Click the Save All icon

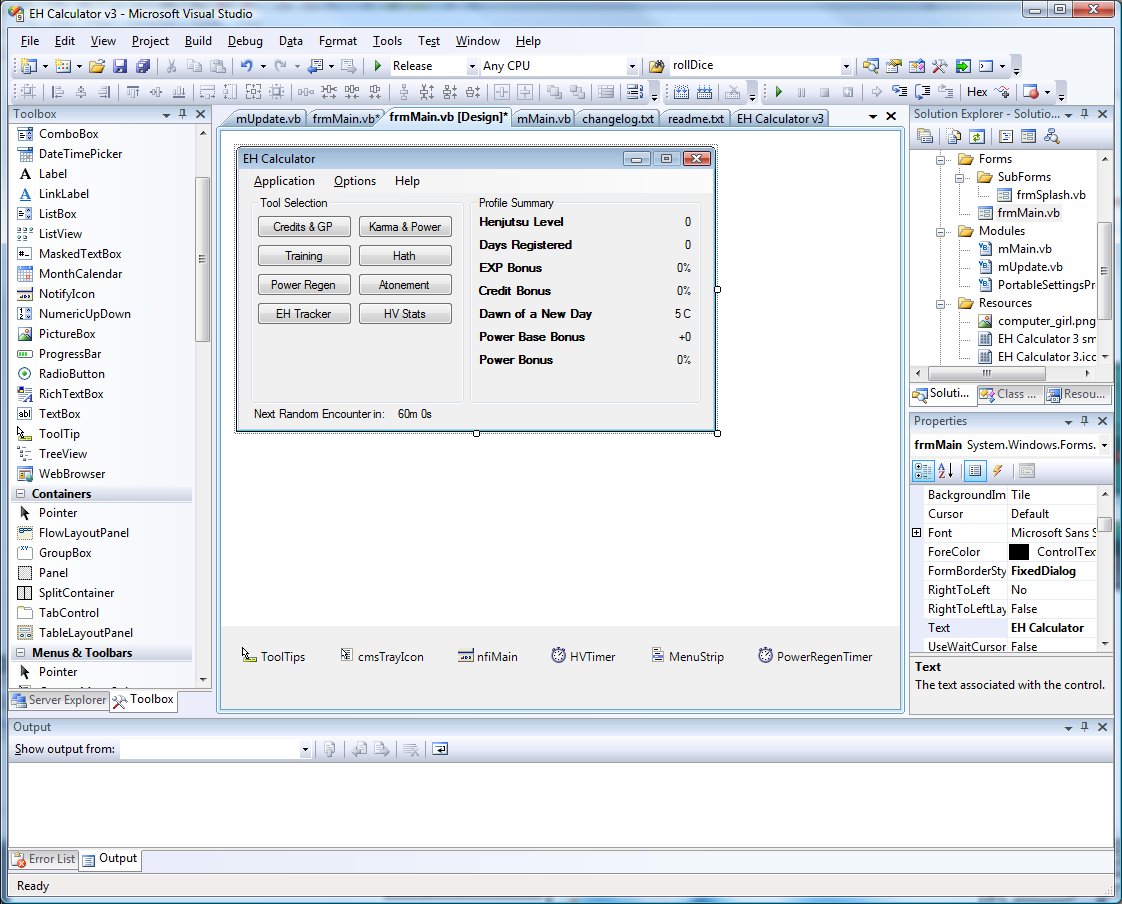[142, 66]
